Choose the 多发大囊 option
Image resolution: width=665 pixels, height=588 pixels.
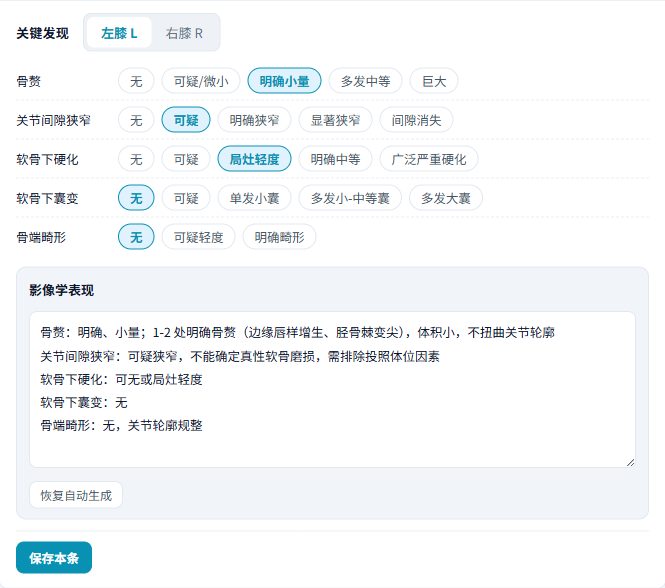tap(446, 198)
